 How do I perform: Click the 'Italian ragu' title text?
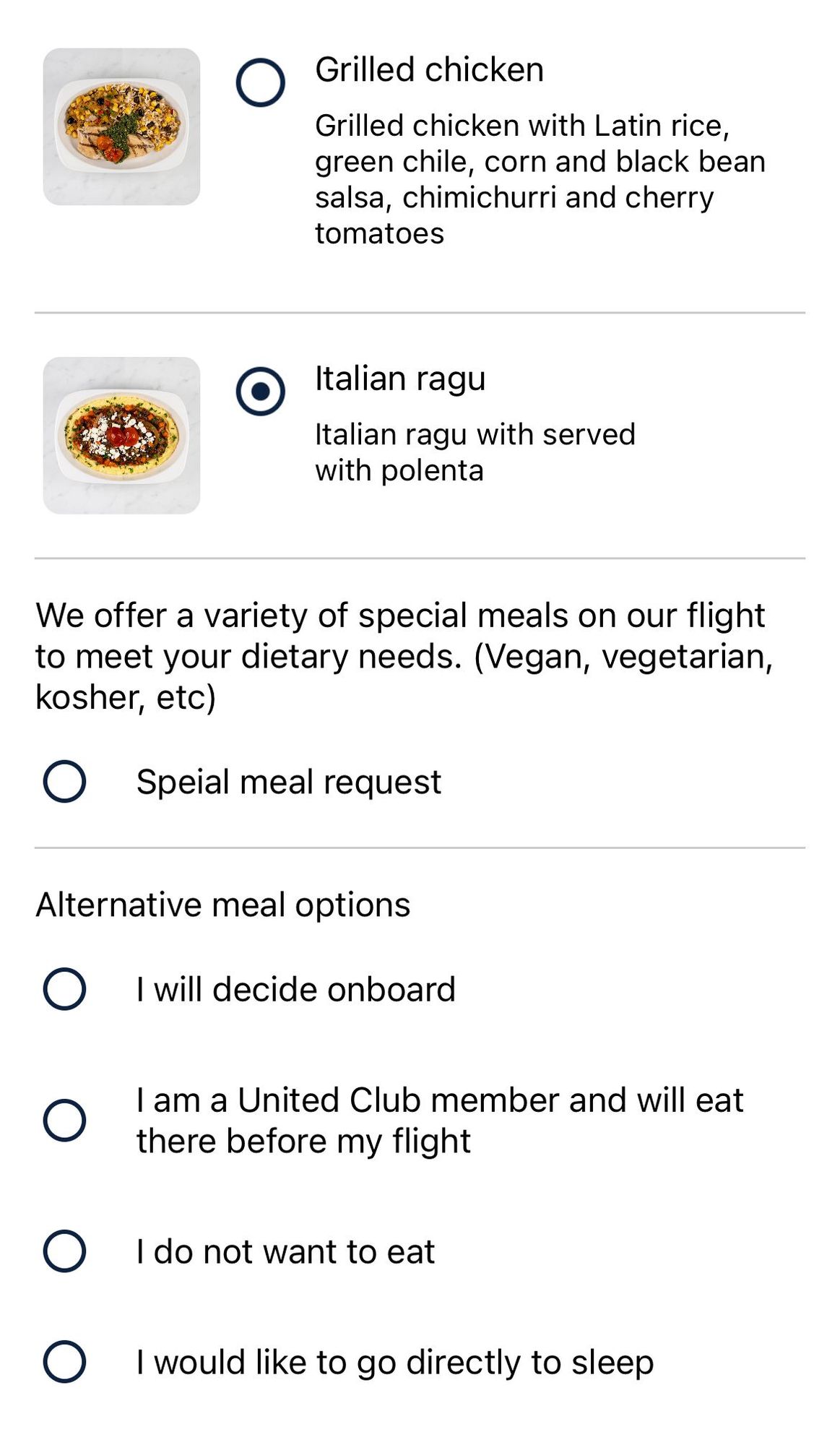click(x=400, y=379)
